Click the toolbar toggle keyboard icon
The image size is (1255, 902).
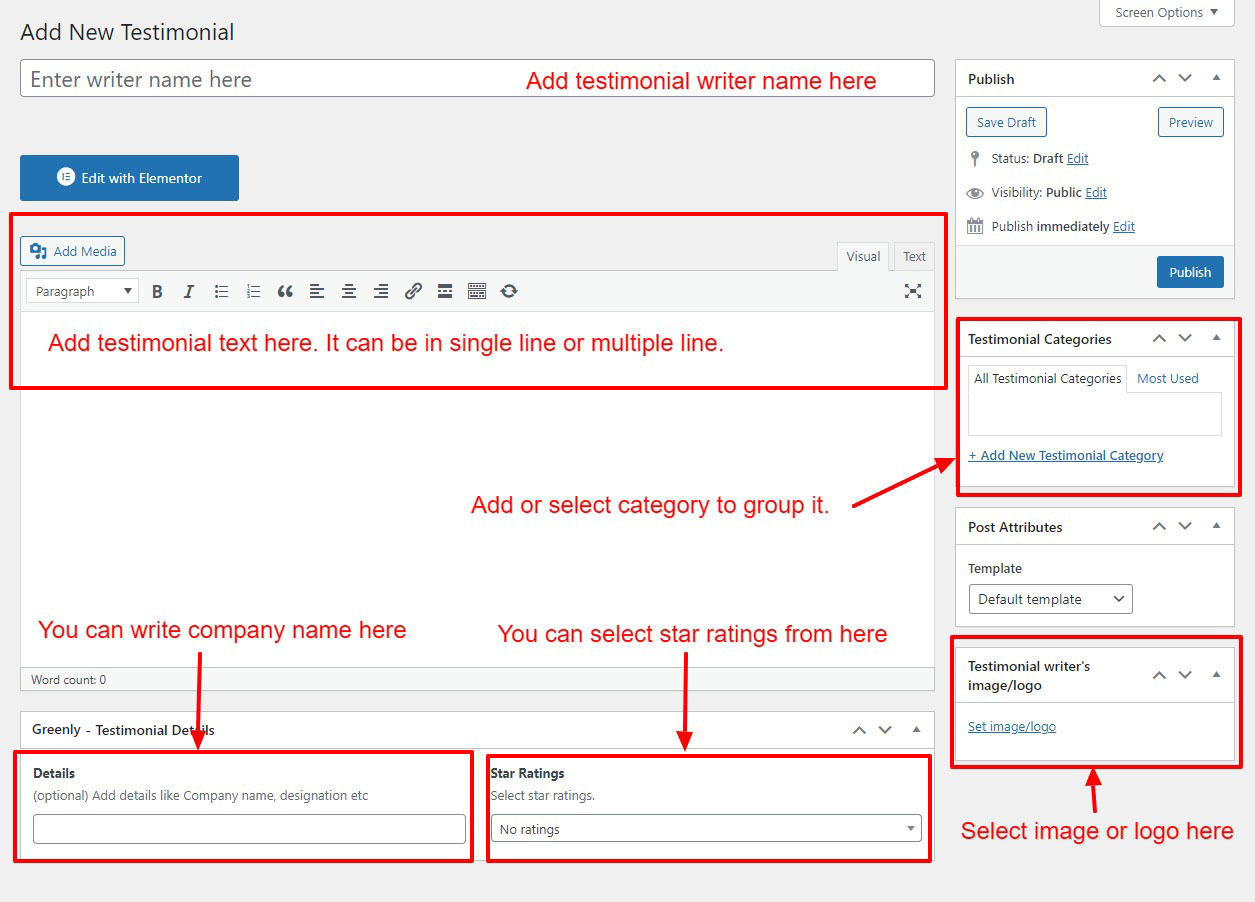(x=477, y=291)
